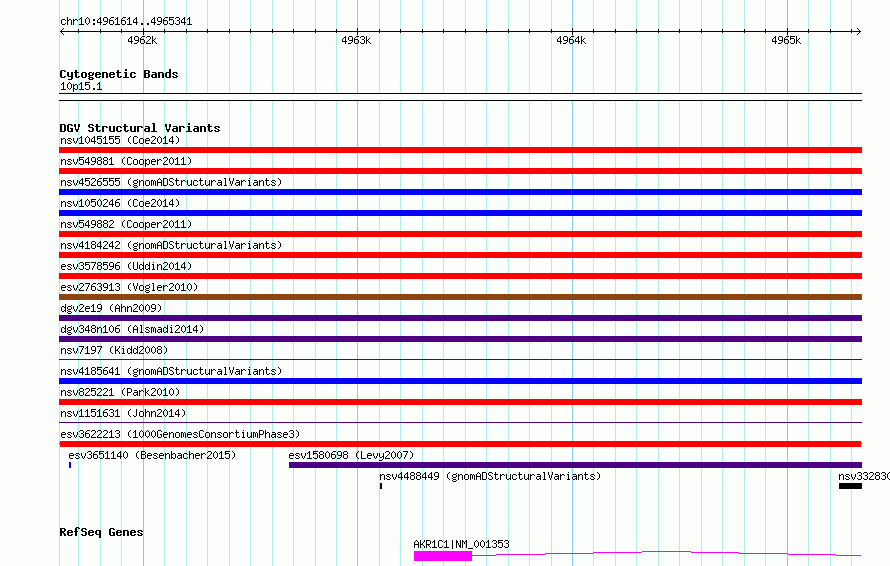Click the thin purple line under nsv1151631
890x566 pixels.
(460, 422)
